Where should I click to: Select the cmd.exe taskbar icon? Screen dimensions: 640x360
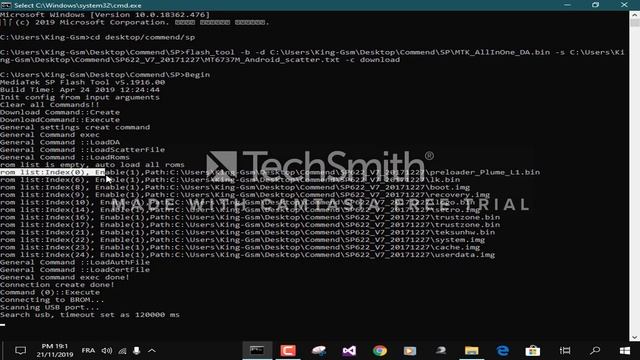[x=257, y=351]
